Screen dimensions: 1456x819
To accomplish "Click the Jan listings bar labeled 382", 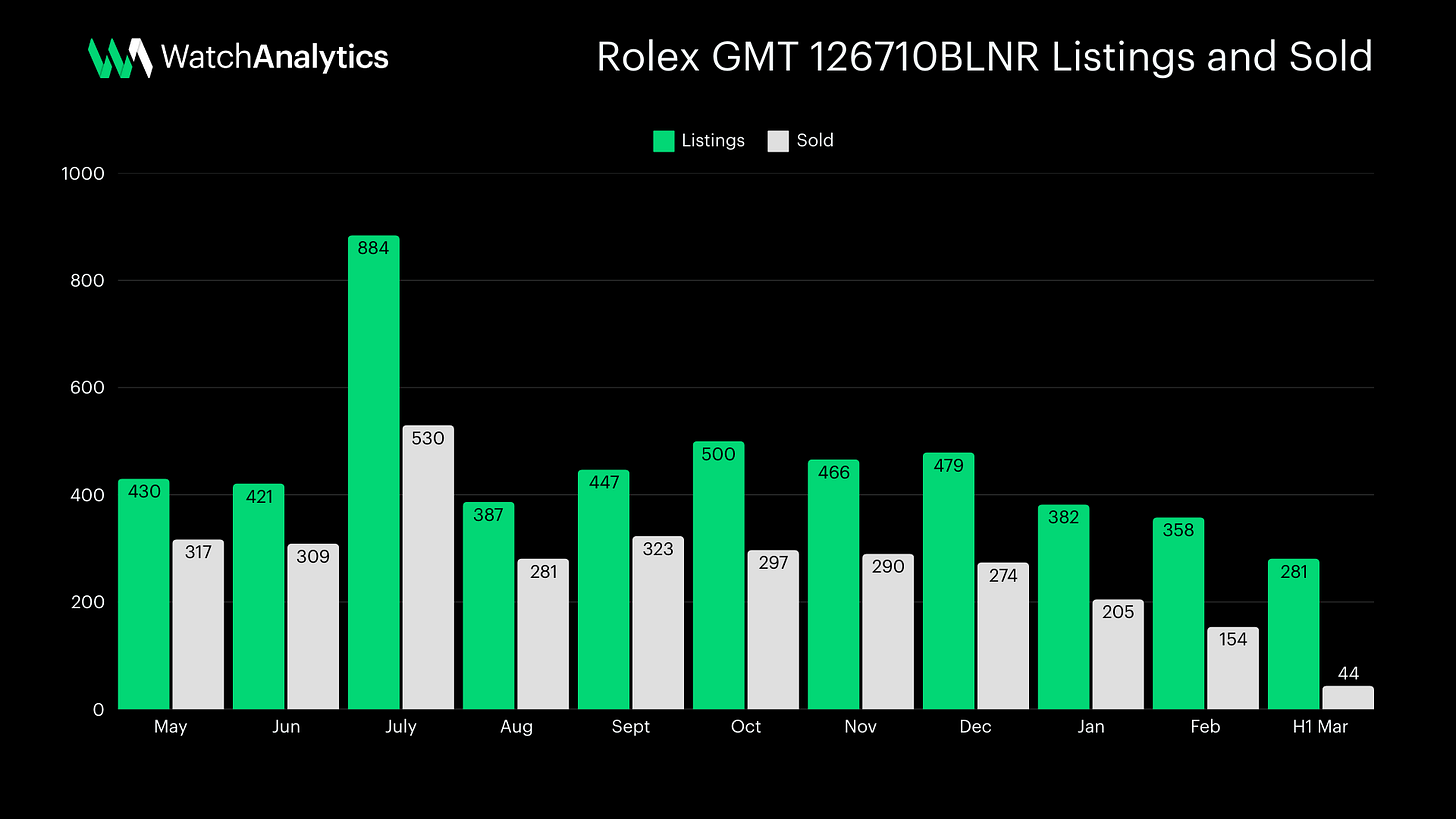I will (x=1064, y=607).
